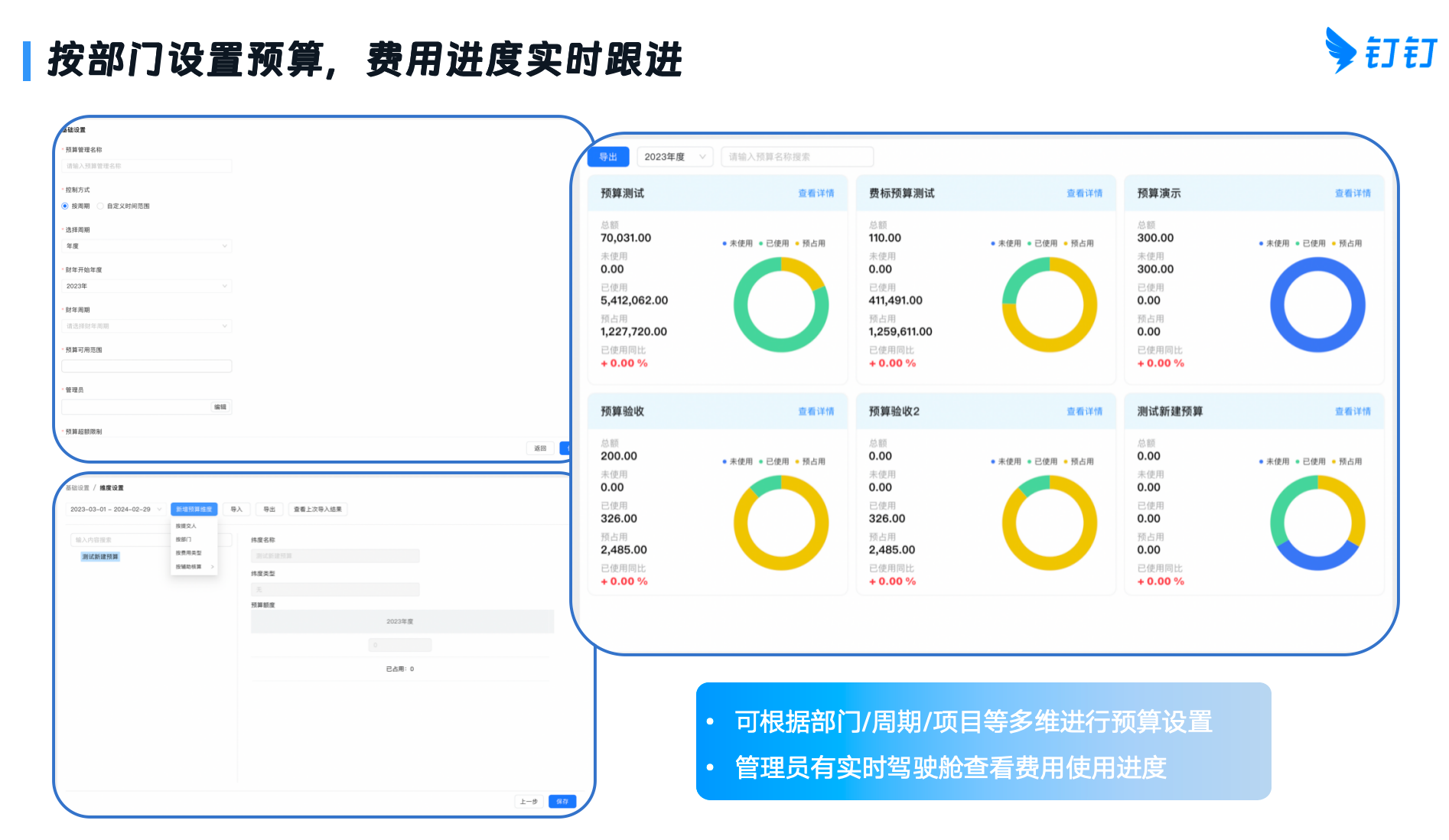Image resolution: width=1449 pixels, height=840 pixels.
Task: Open the 财年周期 dropdown
Action: pos(146,326)
